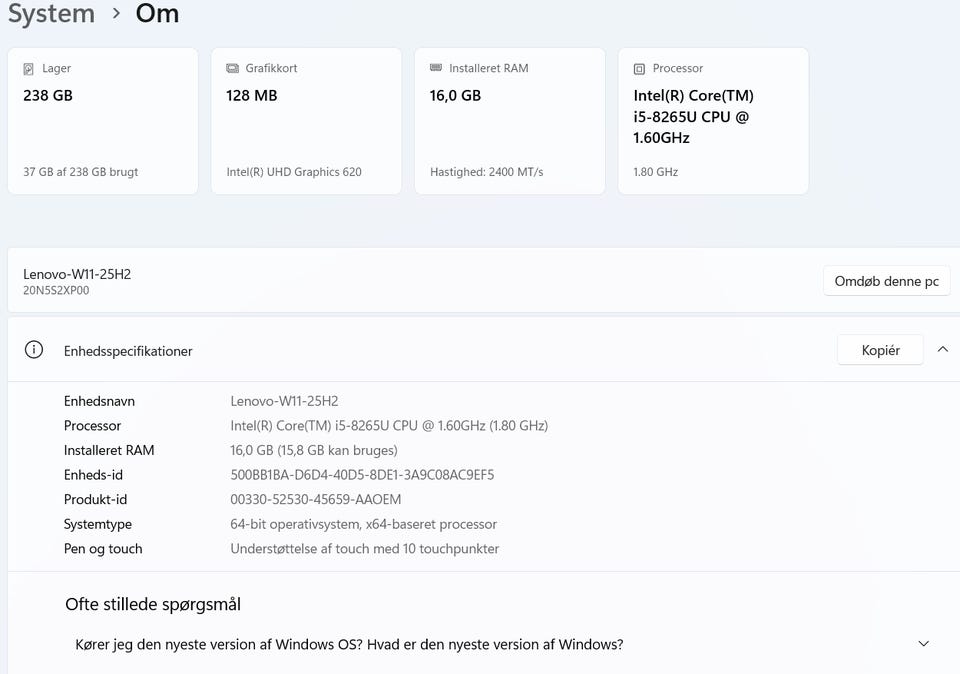The width and height of the screenshot is (960, 674).
Task: Click the breadcrumb arrow between System and Om
Action: click(116, 14)
